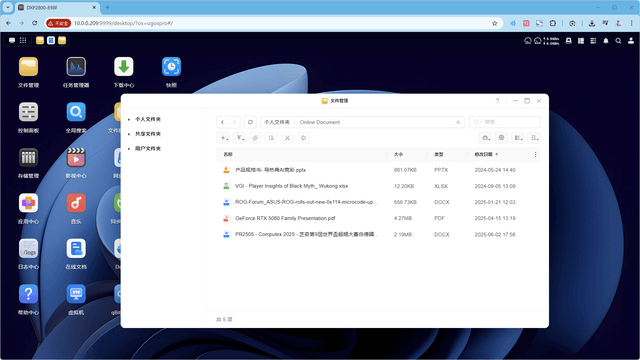Click the show-desktop icon in the NAS taskbar
The height and width of the screenshot is (360, 640).
point(12,40)
